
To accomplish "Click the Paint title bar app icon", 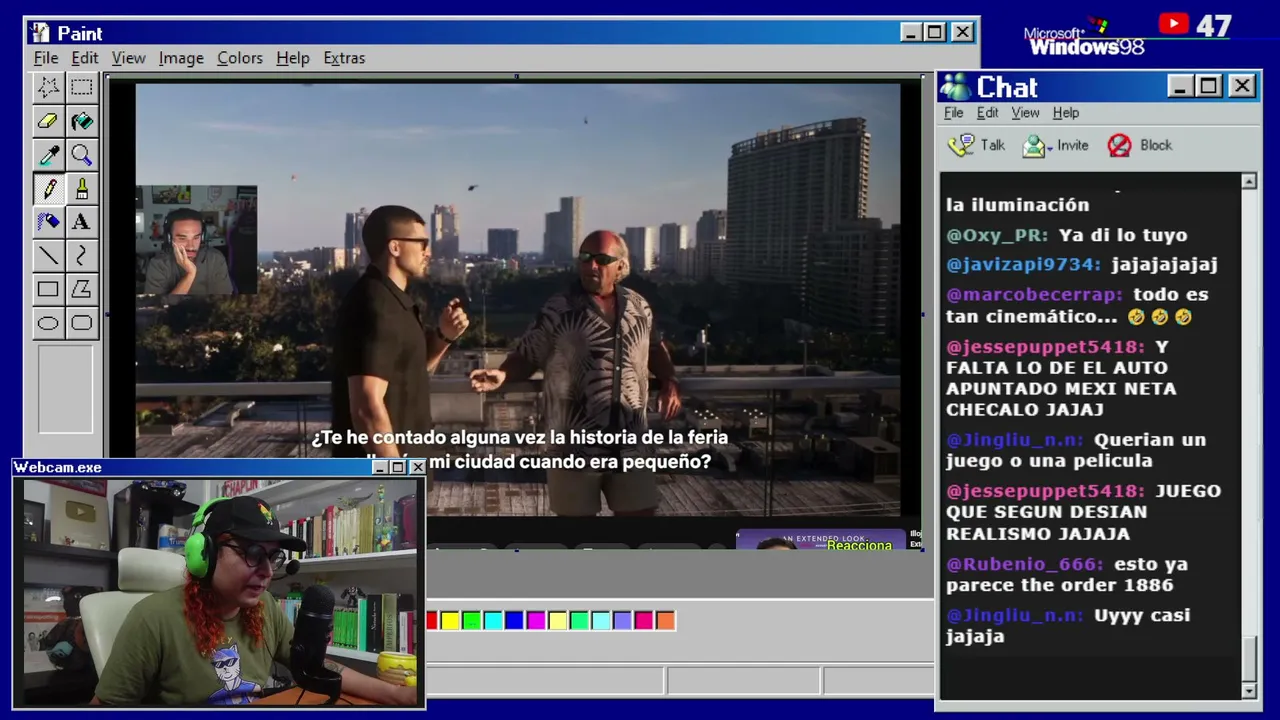I will [40, 33].
